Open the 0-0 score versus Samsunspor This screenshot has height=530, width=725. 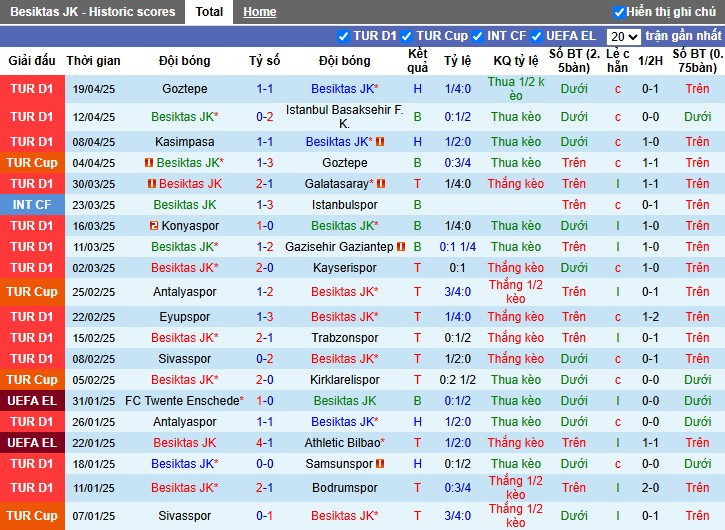(264, 463)
